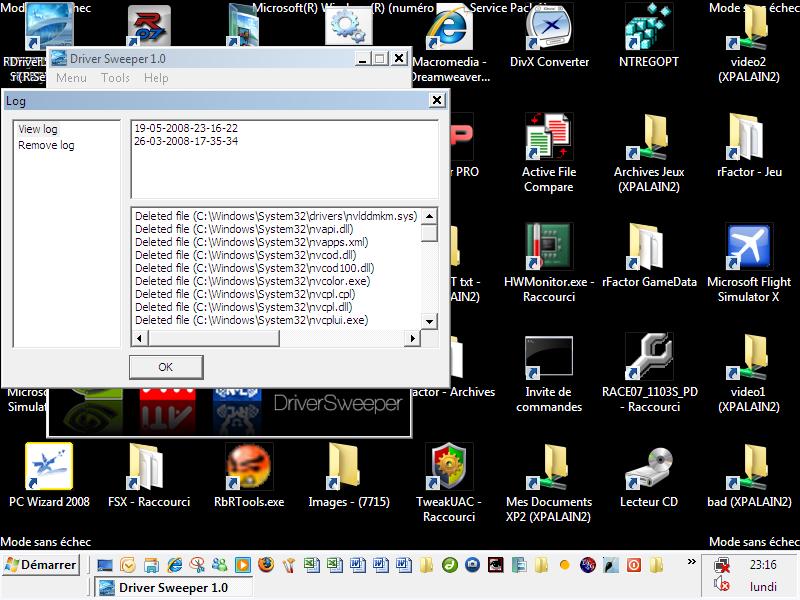Select the nvapi.dll deleted file line
The width and height of the screenshot is (800, 600).
[x=244, y=229]
